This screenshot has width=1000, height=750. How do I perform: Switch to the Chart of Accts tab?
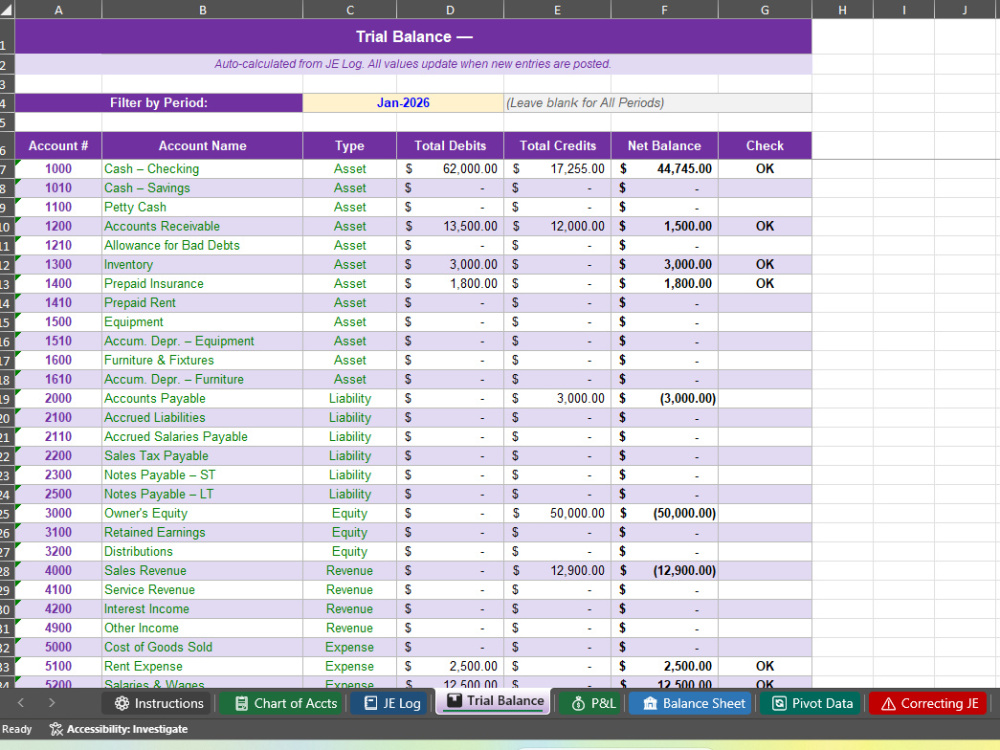(285, 703)
